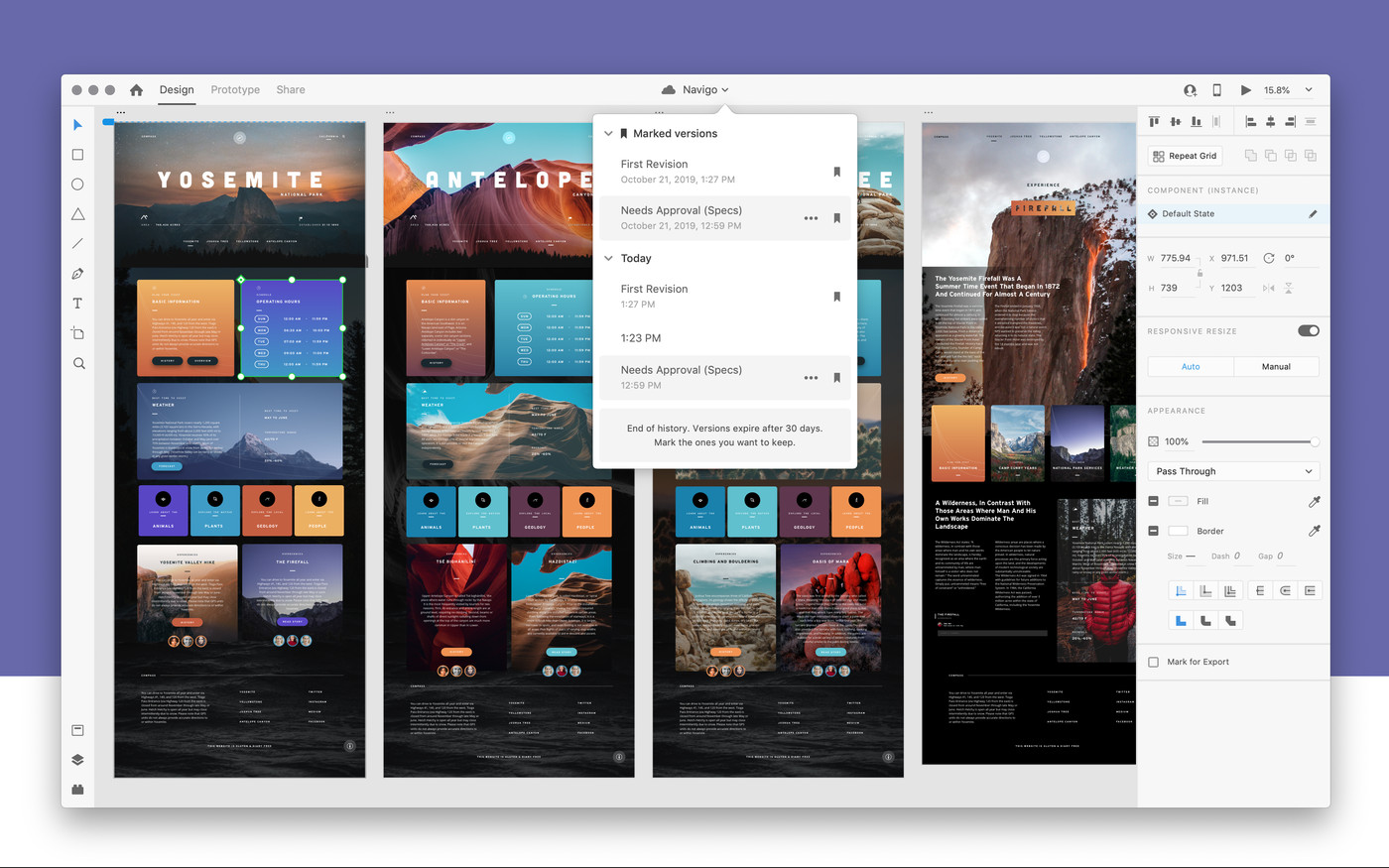Select the Rectangle tool

pyautogui.click(x=77, y=155)
